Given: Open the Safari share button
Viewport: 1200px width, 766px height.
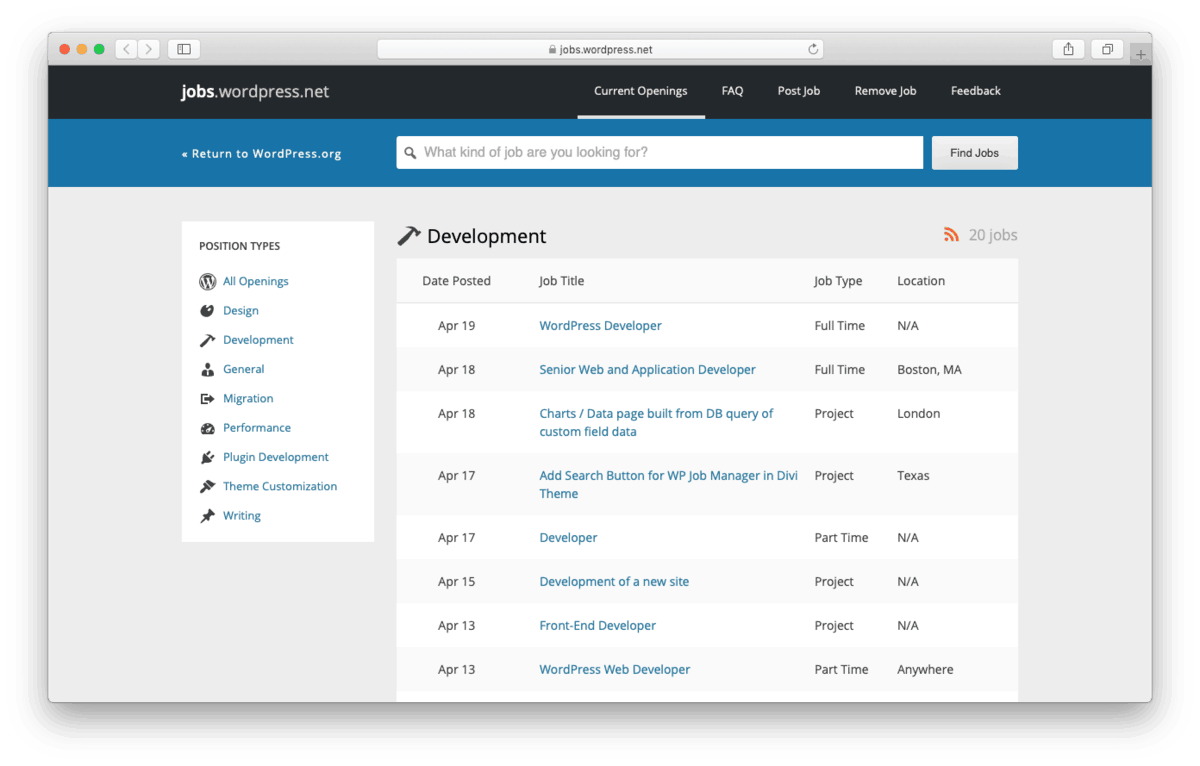Looking at the screenshot, I should coord(1068,49).
